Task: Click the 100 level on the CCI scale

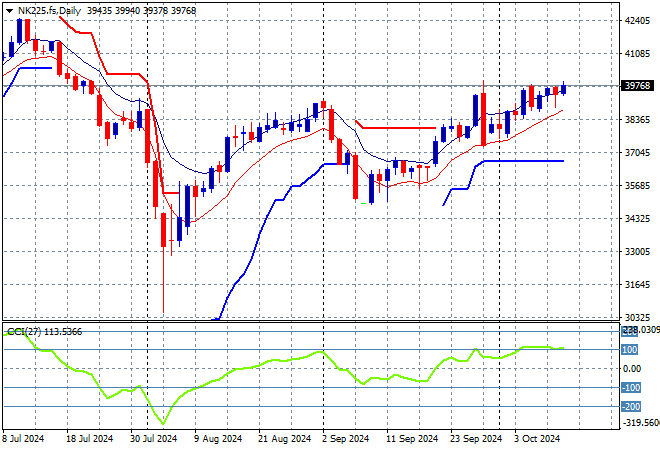Action: (x=630, y=349)
